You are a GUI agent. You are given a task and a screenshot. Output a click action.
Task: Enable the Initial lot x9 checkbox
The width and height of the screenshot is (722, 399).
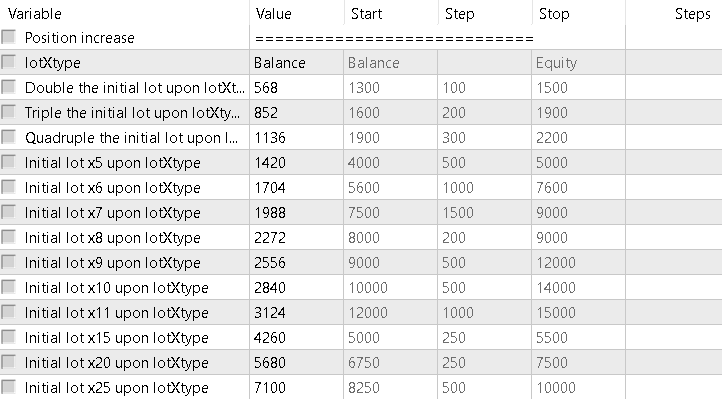coord(9,261)
